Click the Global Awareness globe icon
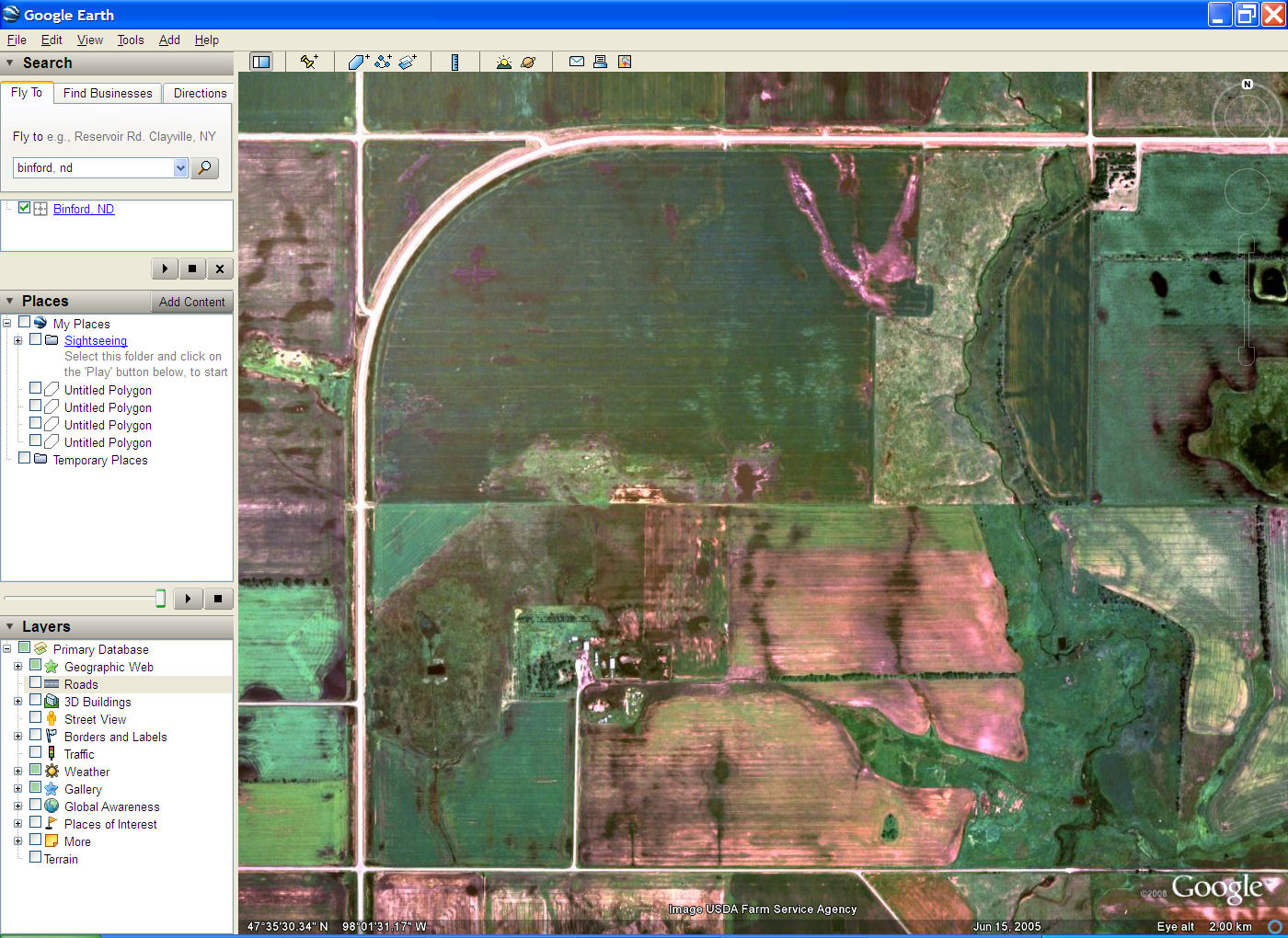1288x938 pixels. pos(52,806)
